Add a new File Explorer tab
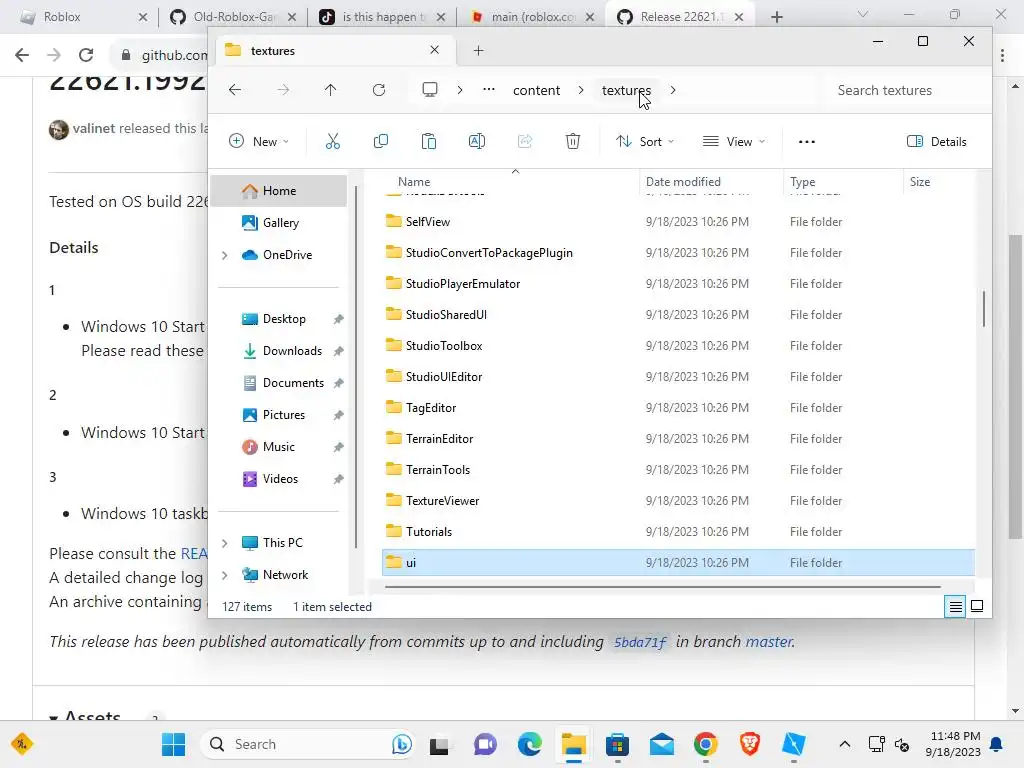The width and height of the screenshot is (1024, 768). click(479, 51)
